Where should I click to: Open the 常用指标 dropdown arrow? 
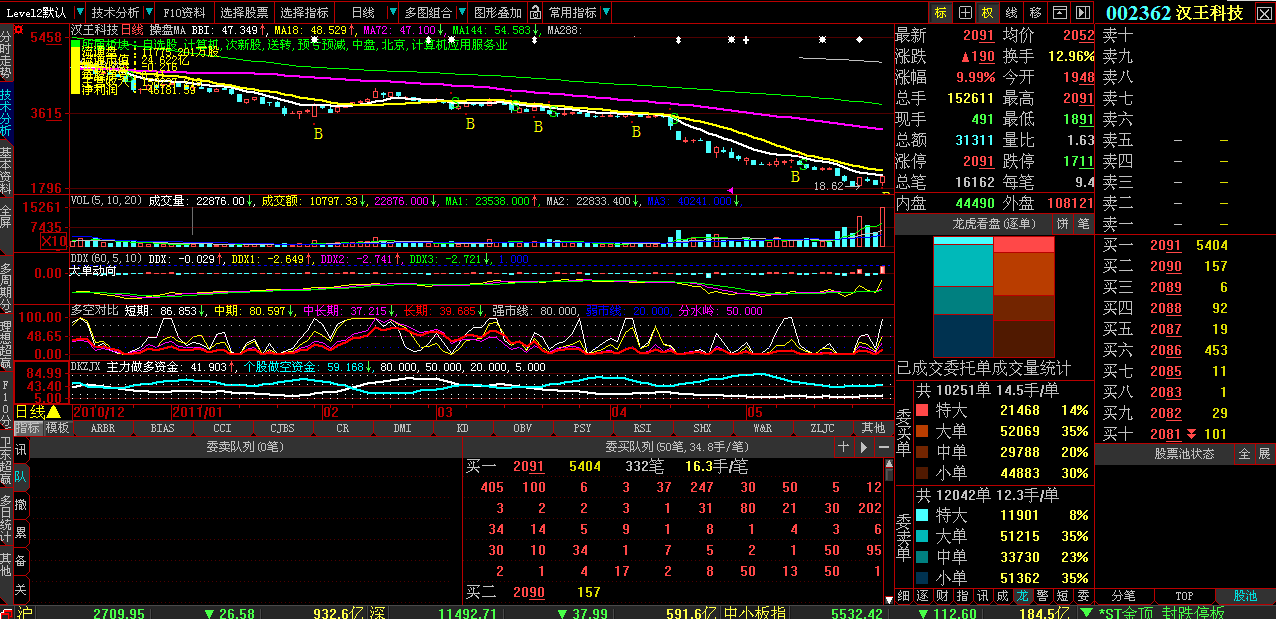(606, 13)
